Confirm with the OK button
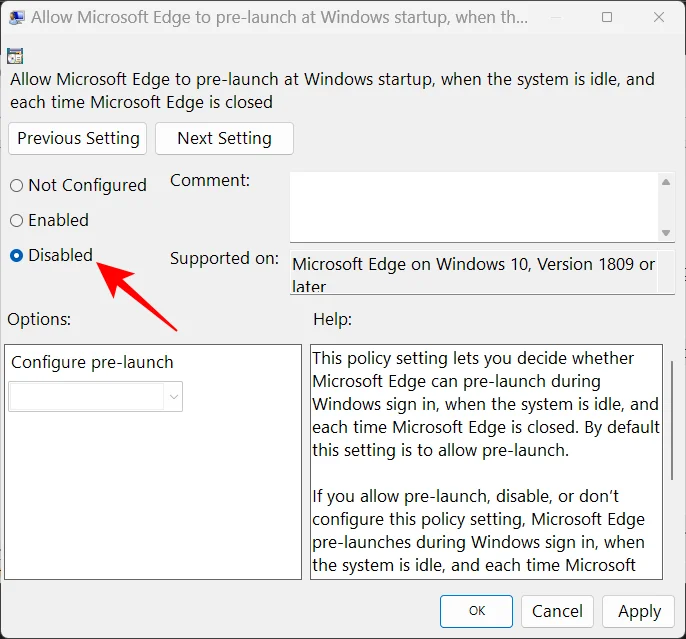The image size is (686, 639). (x=476, y=611)
